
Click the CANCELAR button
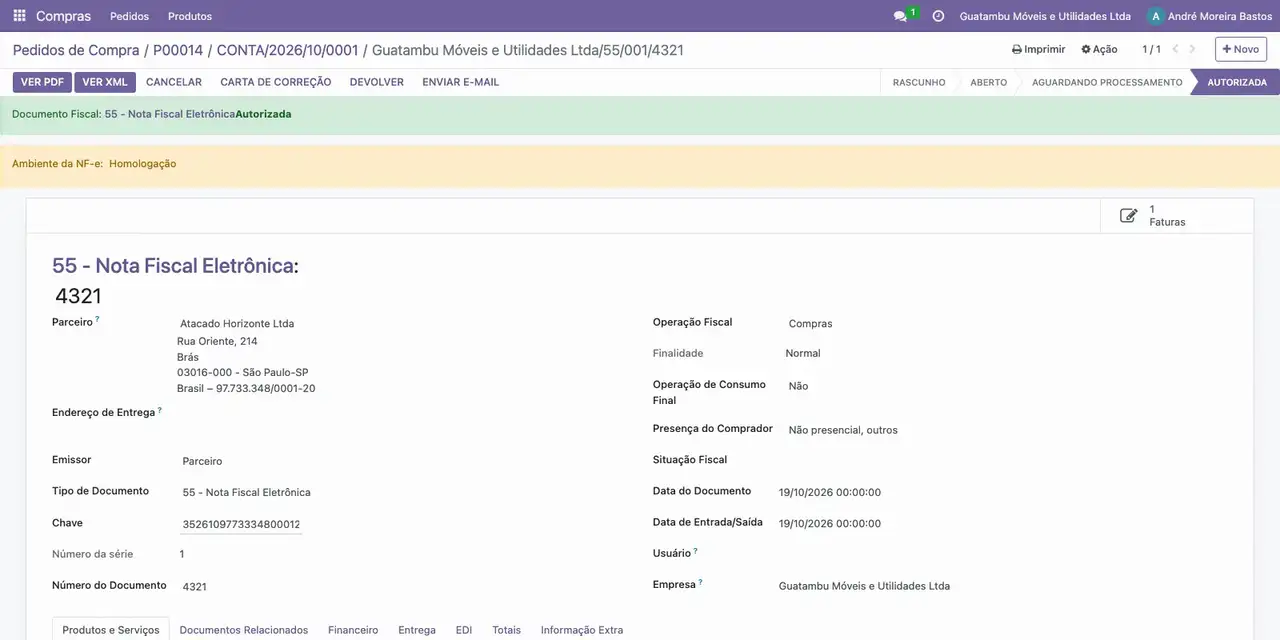click(x=174, y=82)
